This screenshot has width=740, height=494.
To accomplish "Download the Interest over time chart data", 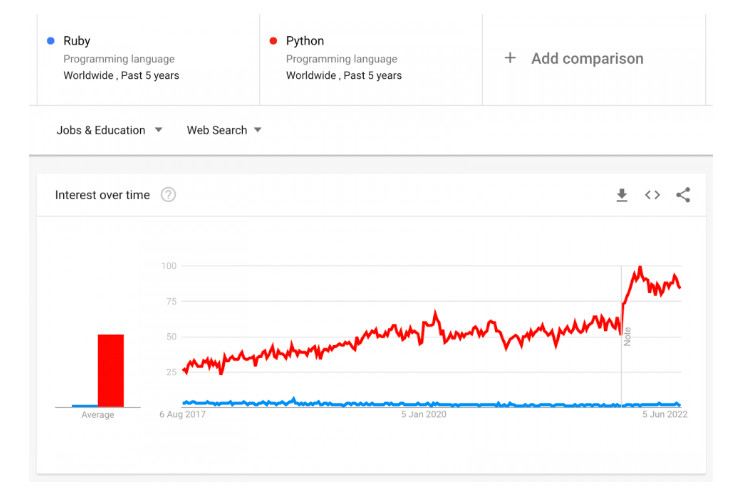I will pos(622,195).
